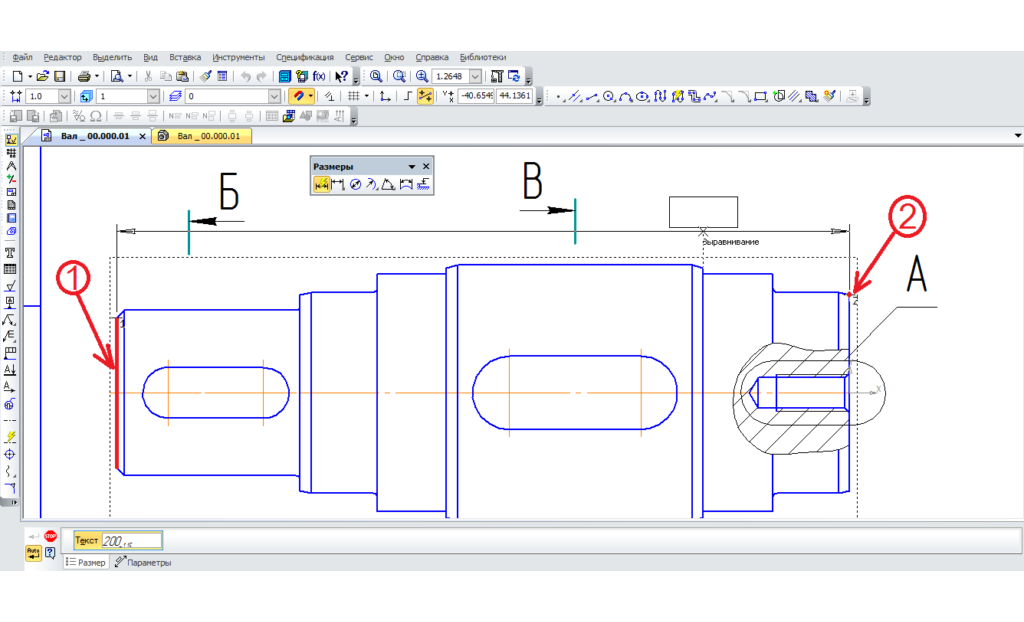Click the Размер tab in property bar

87,563
